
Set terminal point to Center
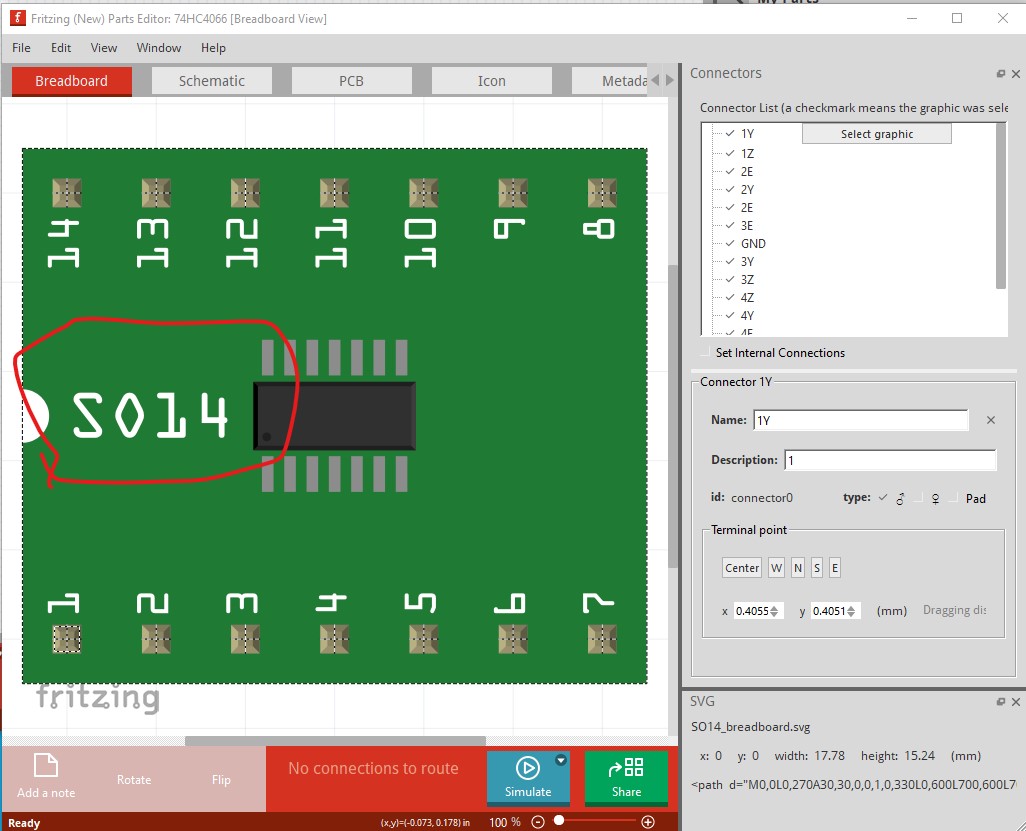coord(742,568)
